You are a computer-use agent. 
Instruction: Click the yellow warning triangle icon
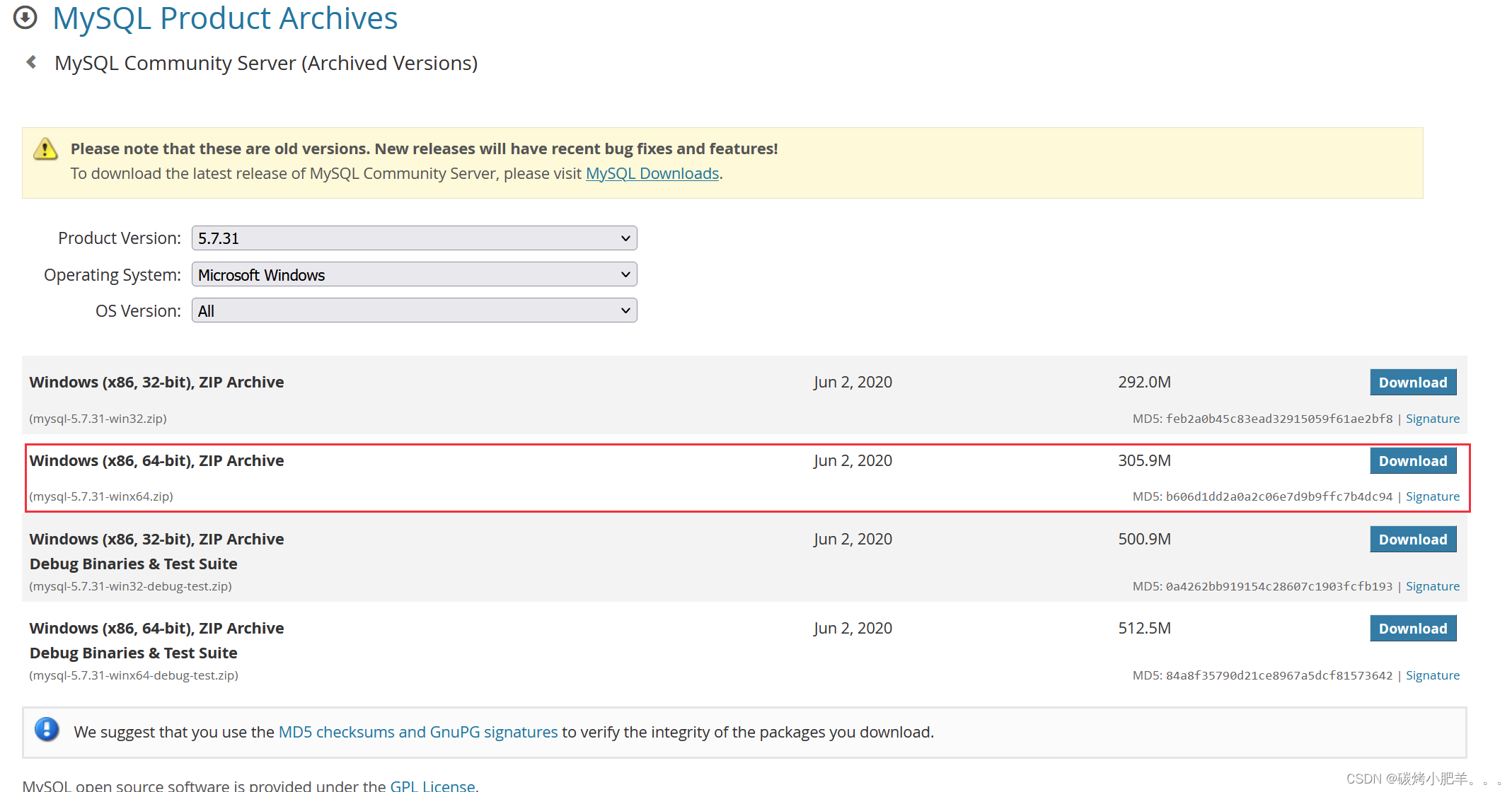(45, 148)
